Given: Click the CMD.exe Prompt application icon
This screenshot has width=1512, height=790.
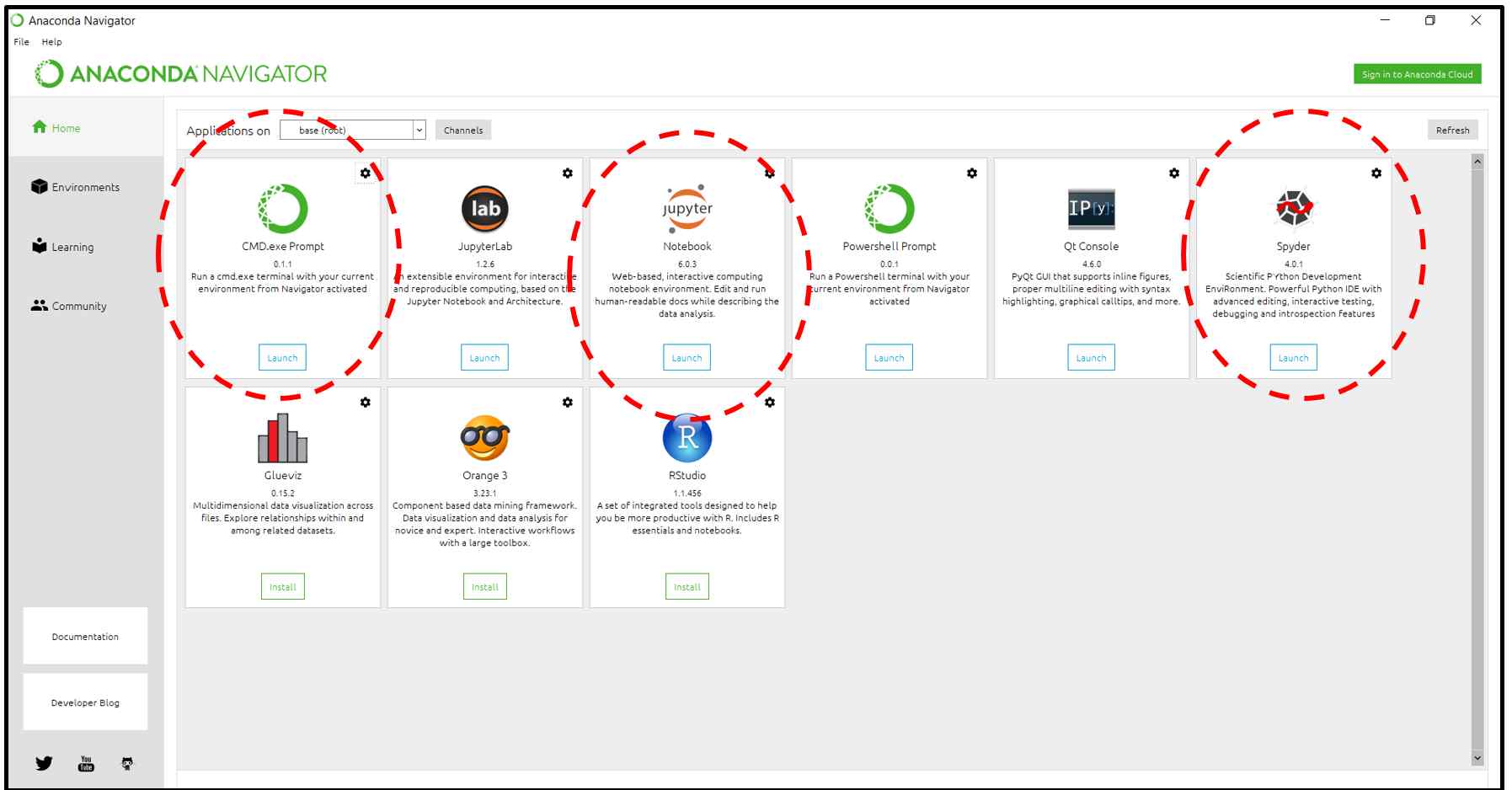Looking at the screenshot, I should [x=283, y=208].
